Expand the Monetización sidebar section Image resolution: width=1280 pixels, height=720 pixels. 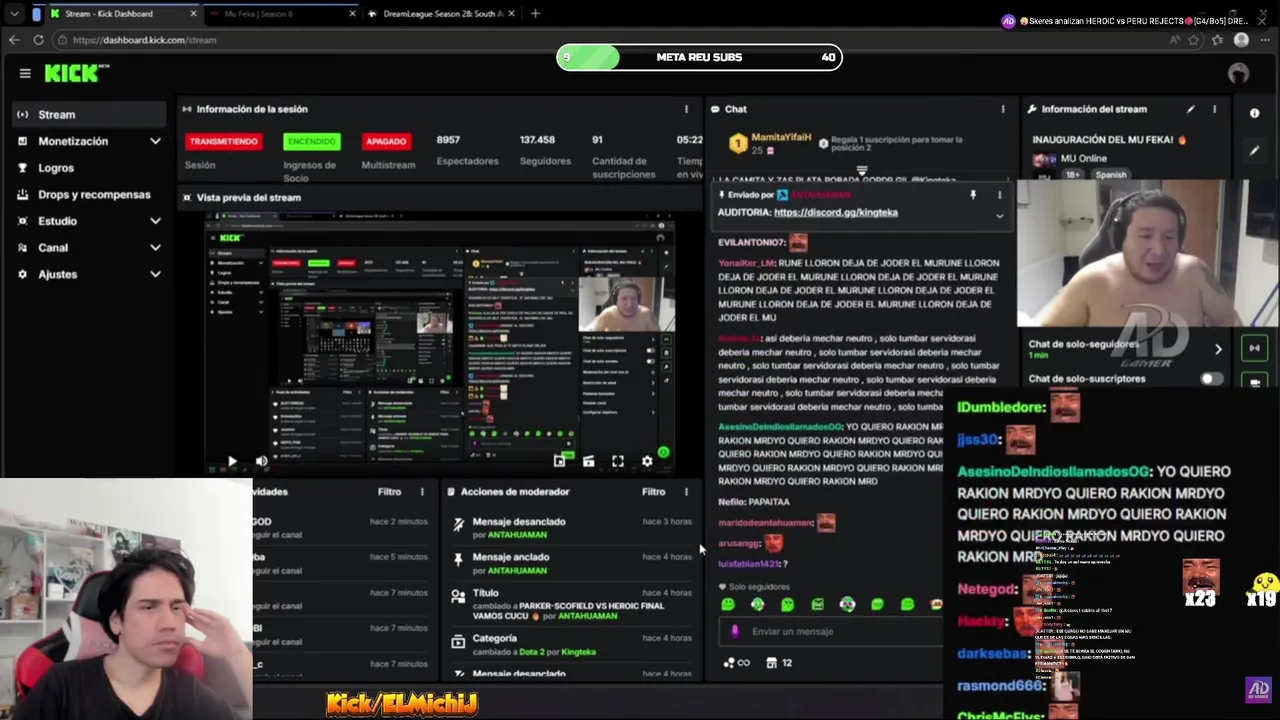click(88, 141)
